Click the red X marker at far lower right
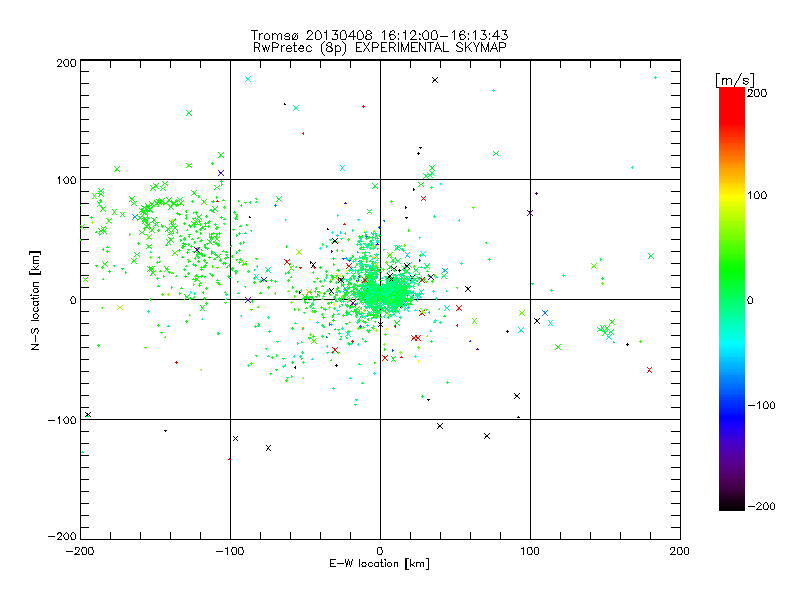 (x=649, y=370)
